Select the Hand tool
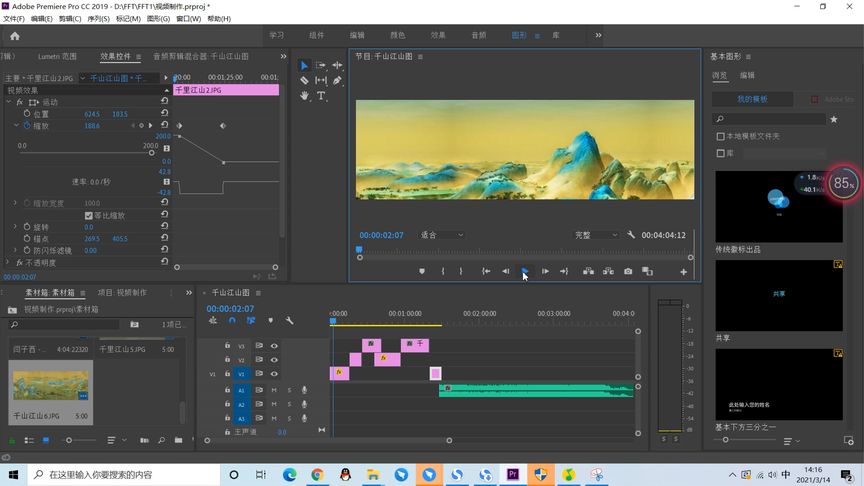The image size is (864, 486). point(305,96)
